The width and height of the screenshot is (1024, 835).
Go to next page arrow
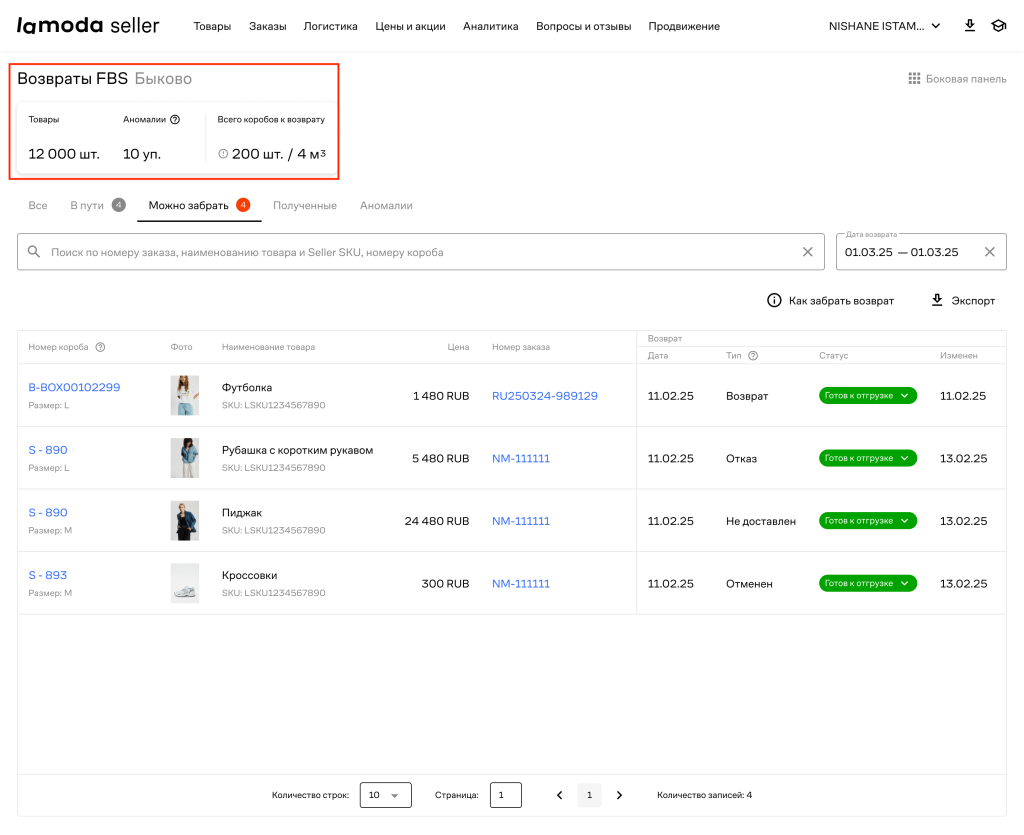[x=619, y=795]
